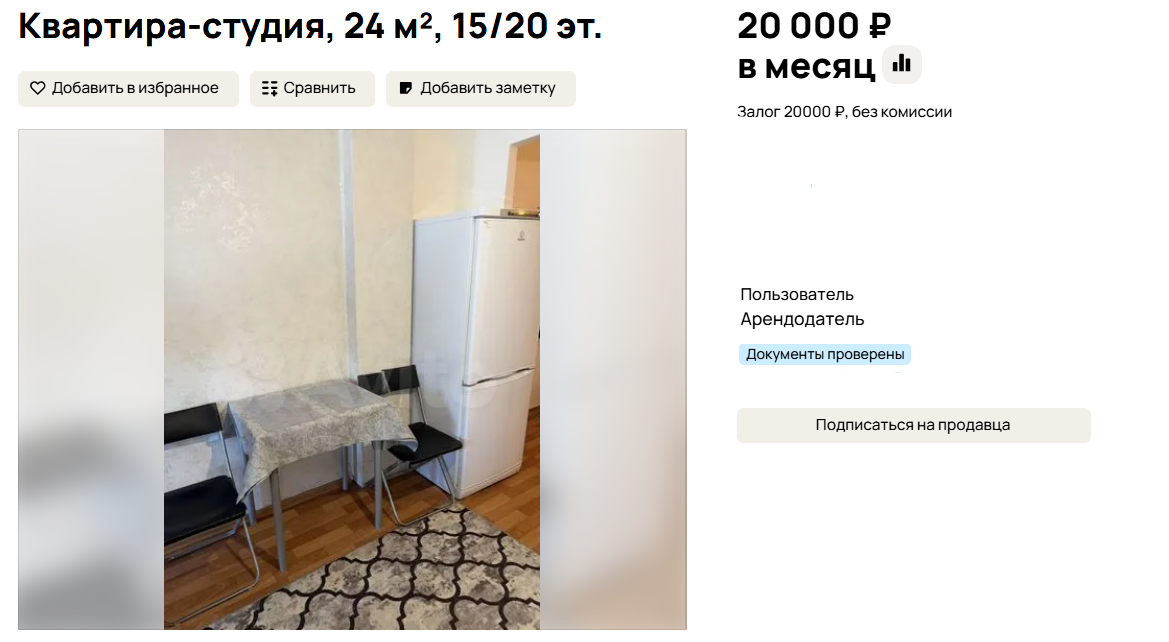Click Подписаться на продавца
The width and height of the screenshot is (1169, 642).
tap(913, 425)
